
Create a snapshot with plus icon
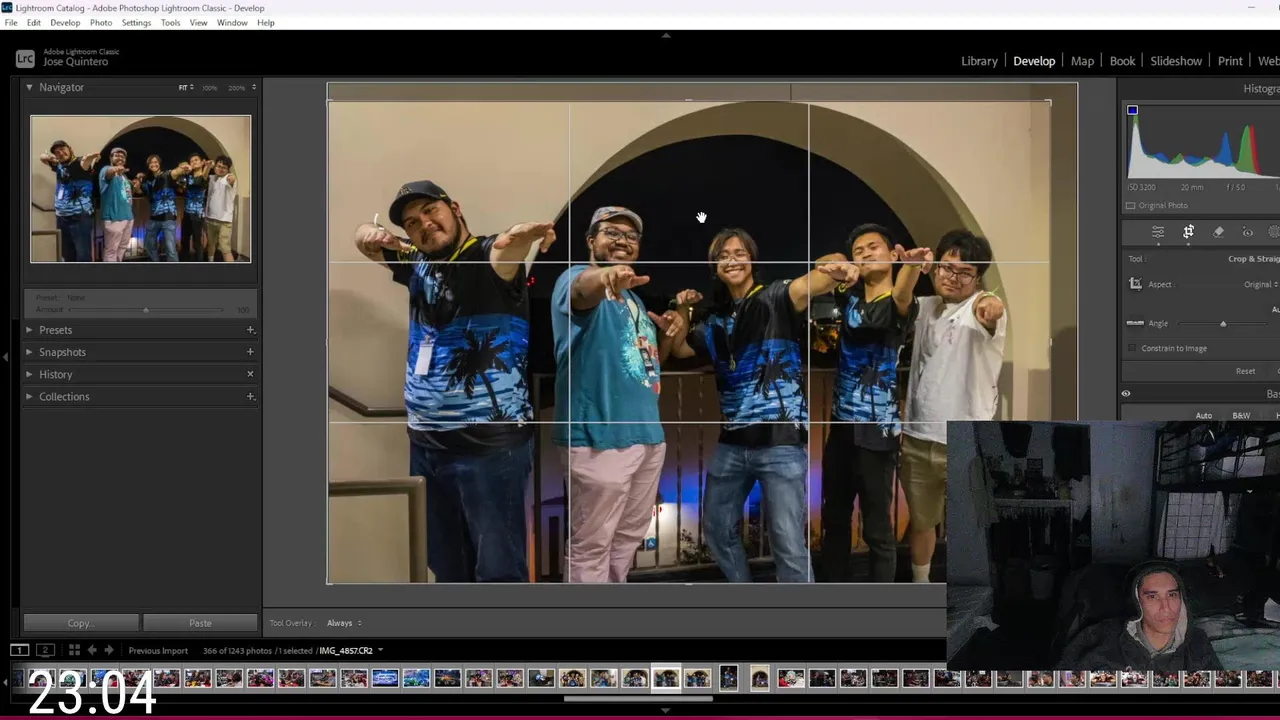250,352
